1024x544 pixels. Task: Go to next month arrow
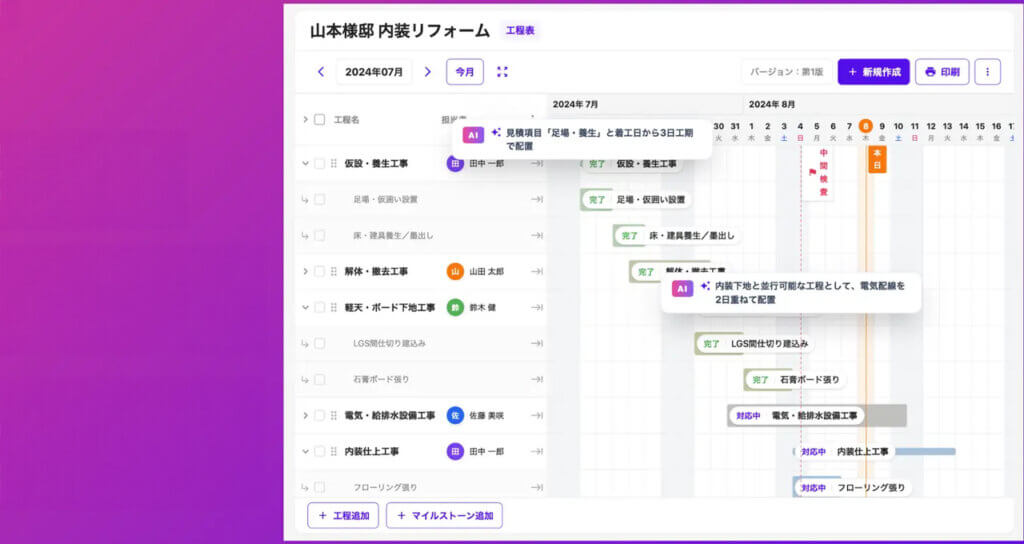(x=428, y=72)
